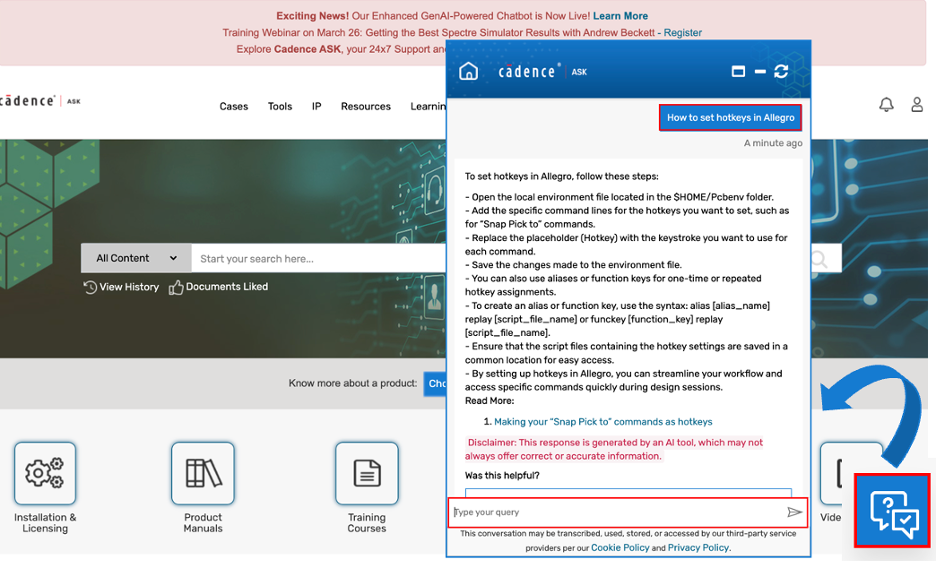
Task: Open the Product Manuals books icon
Action: click(x=203, y=473)
